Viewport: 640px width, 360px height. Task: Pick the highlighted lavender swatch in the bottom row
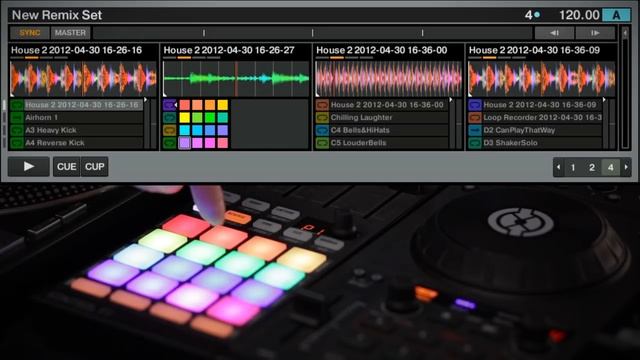click(184, 143)
